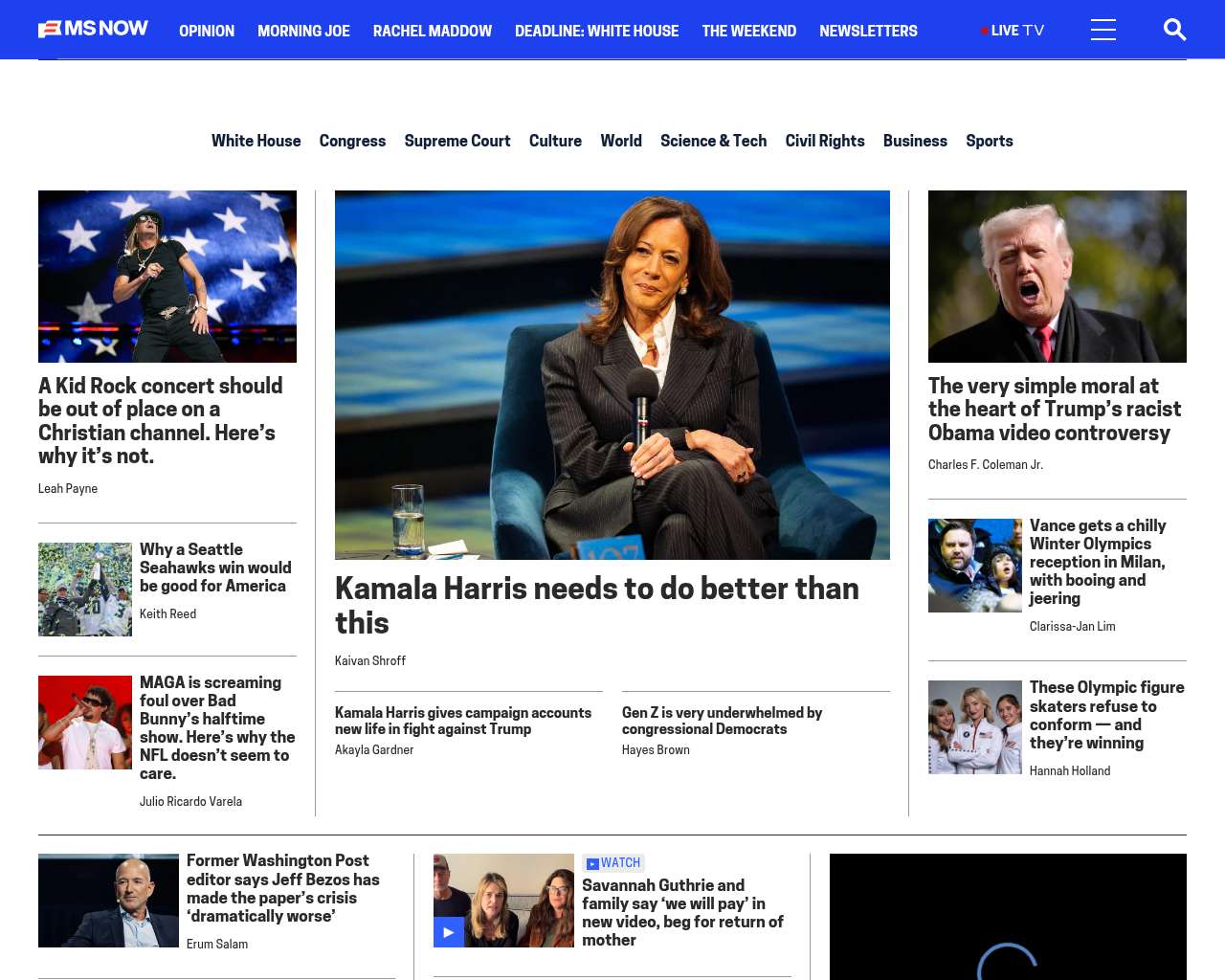This screenshot has height=980, width=1225.
Task: View author Hannah Holland
Action: [1070, 770]
